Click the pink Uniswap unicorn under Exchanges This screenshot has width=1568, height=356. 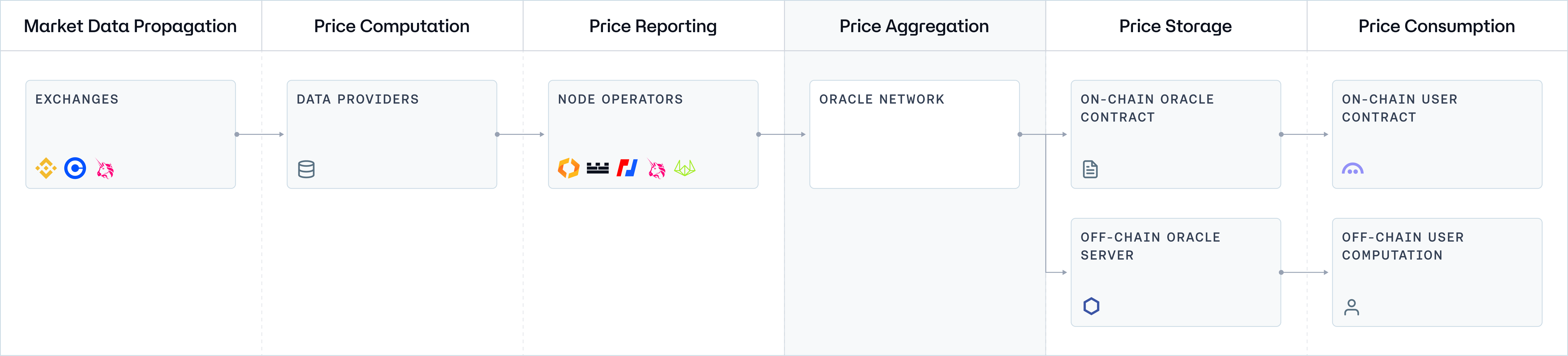pos(105,169)
